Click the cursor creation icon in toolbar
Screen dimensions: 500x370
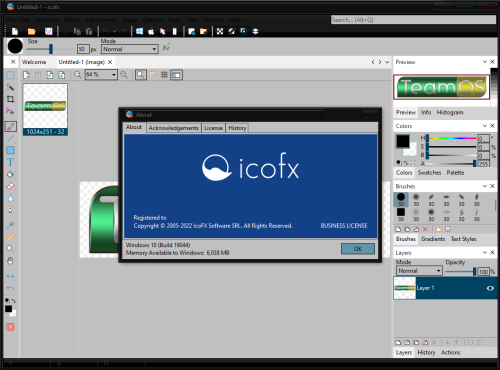click(x=163, y=31)
